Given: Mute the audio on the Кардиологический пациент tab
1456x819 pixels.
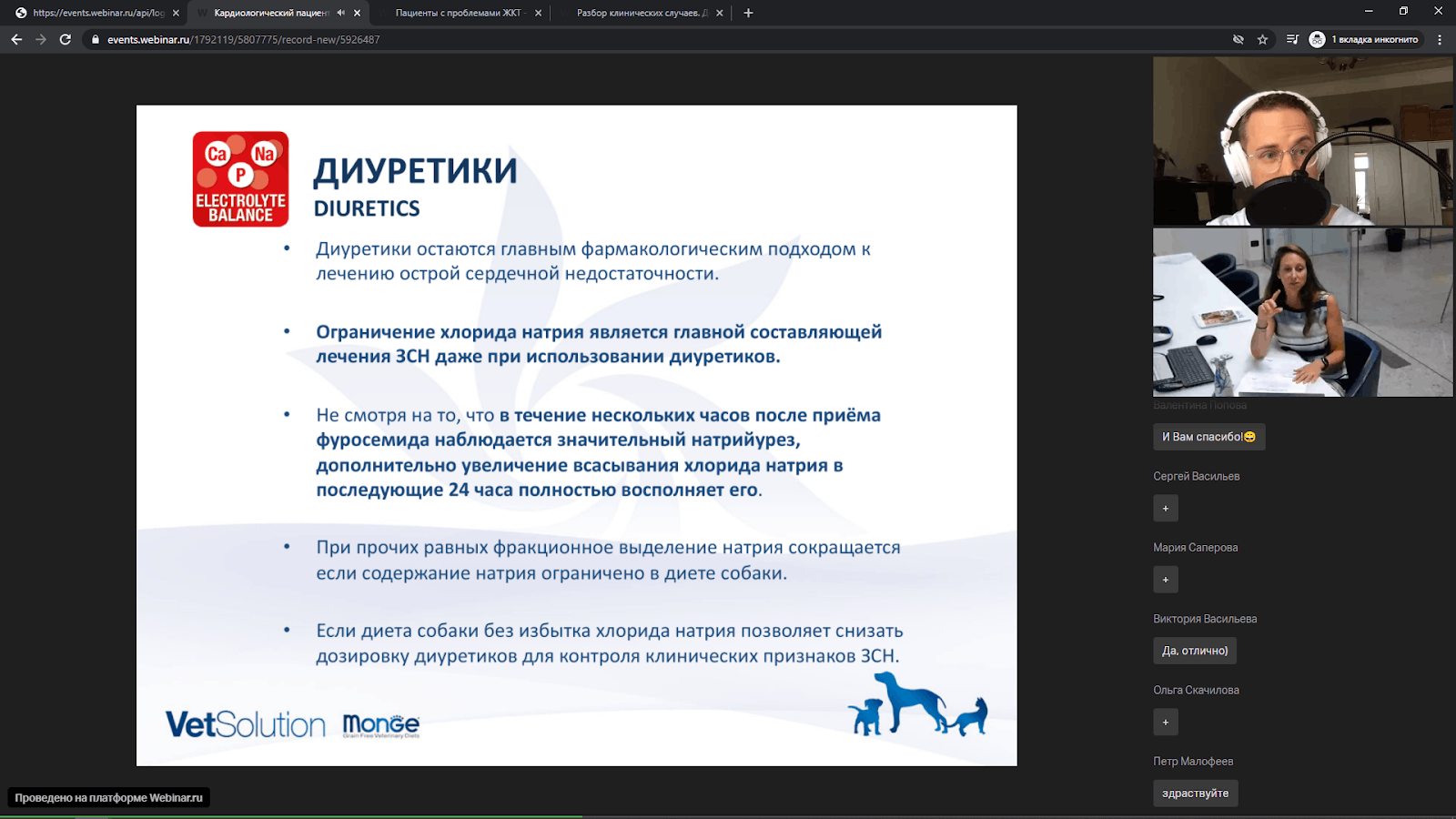Looking at the screenshot, I should coord(340,13).
